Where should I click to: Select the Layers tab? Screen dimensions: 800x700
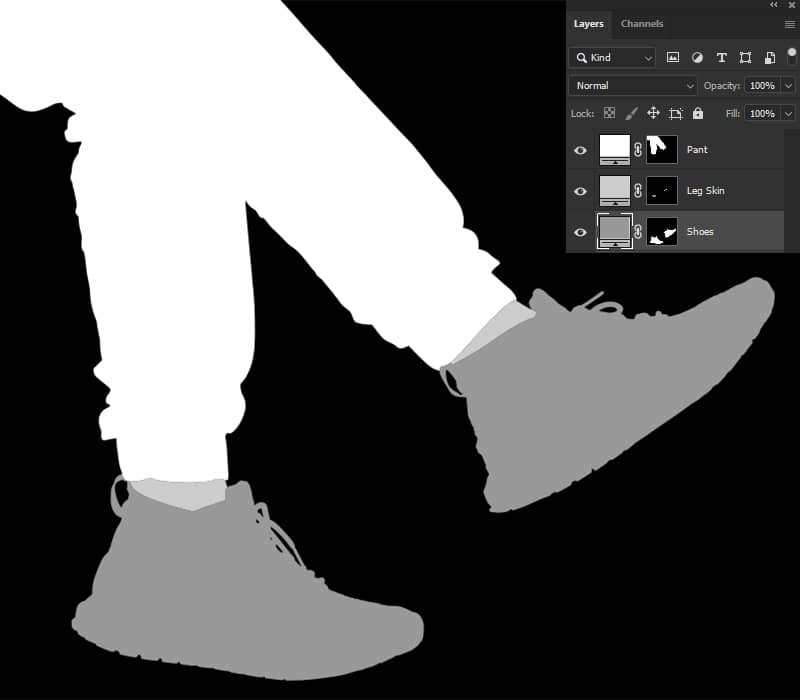[x=588, y=24]
